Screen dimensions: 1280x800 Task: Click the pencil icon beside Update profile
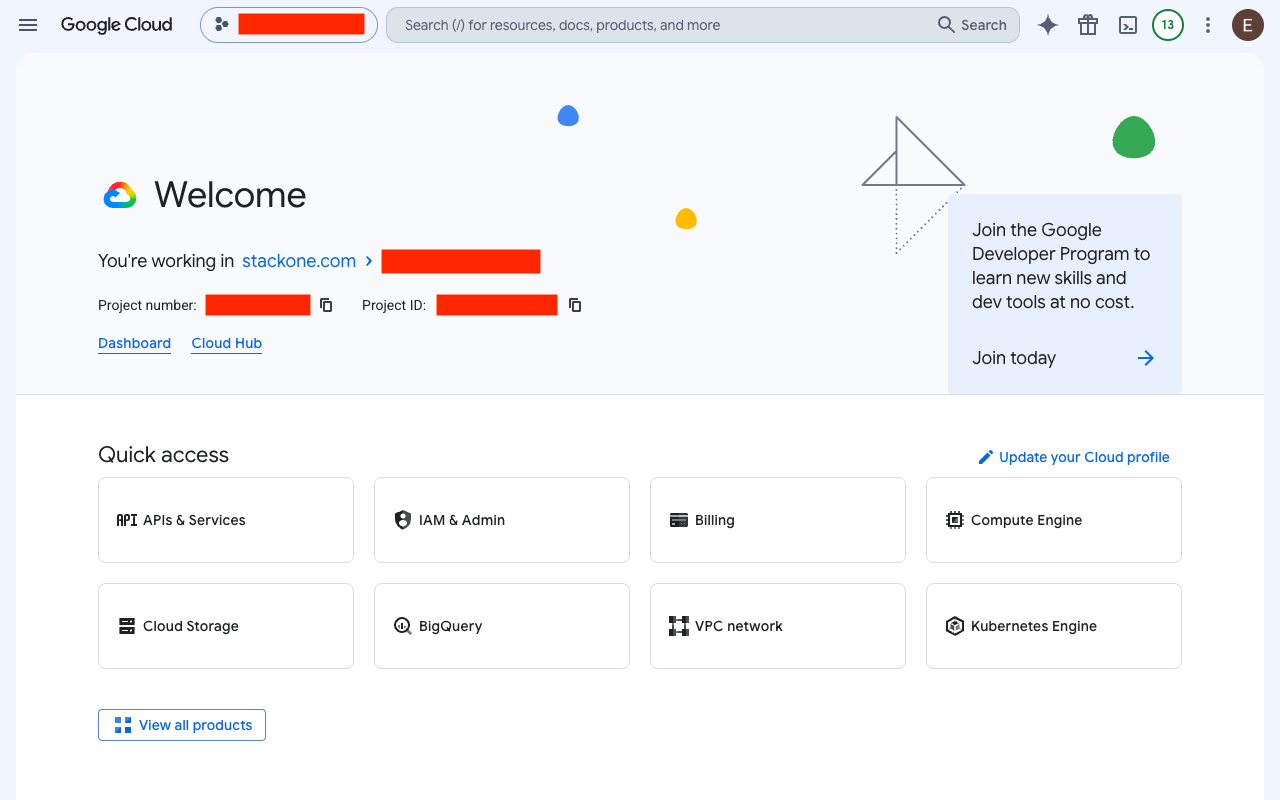pyautogui.click(x=986, y=457)
